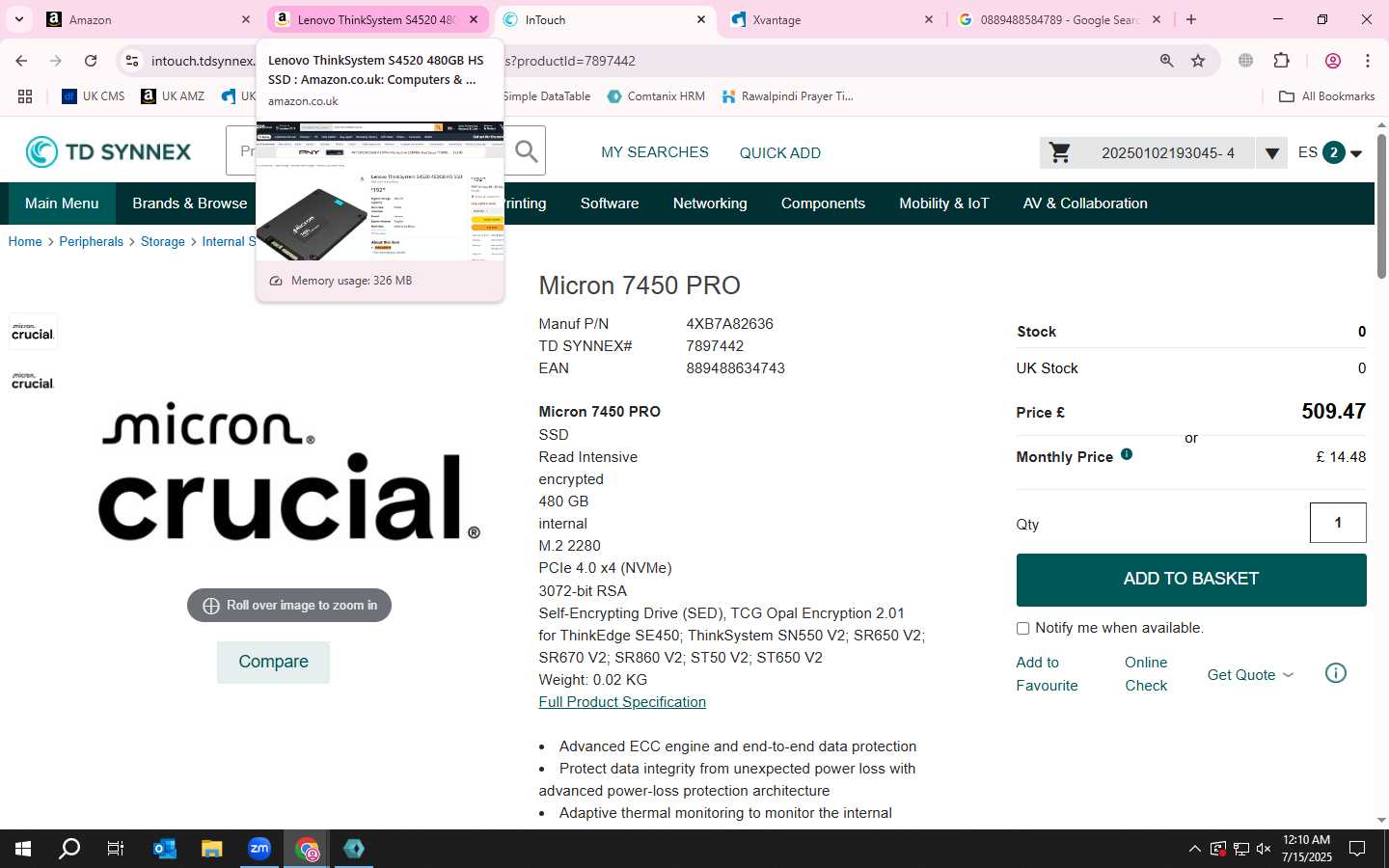
Task: Click the Monthly Price info icon
Action: click(x=1127, y=454)
